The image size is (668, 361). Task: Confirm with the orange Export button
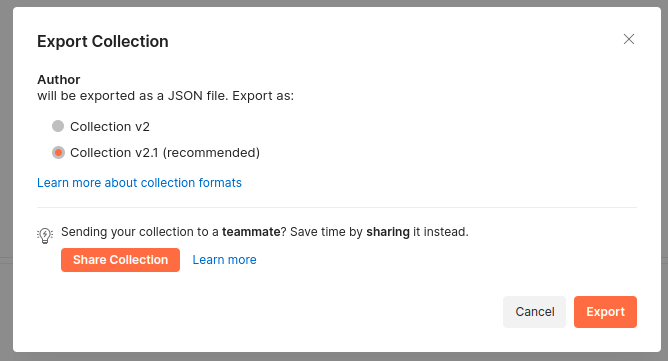point(605,312)
